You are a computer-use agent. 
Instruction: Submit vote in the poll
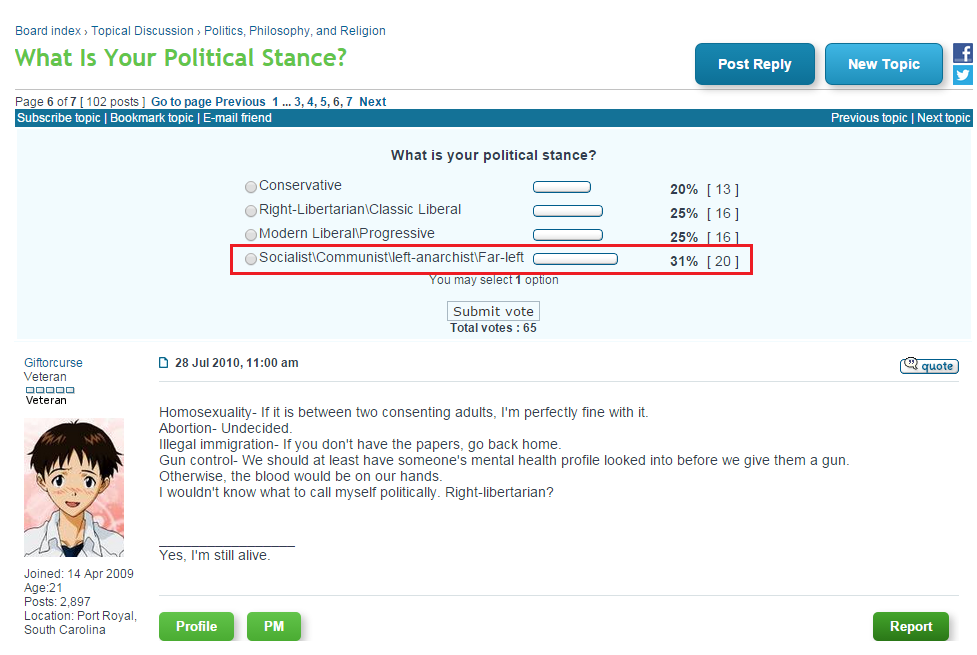493,311
